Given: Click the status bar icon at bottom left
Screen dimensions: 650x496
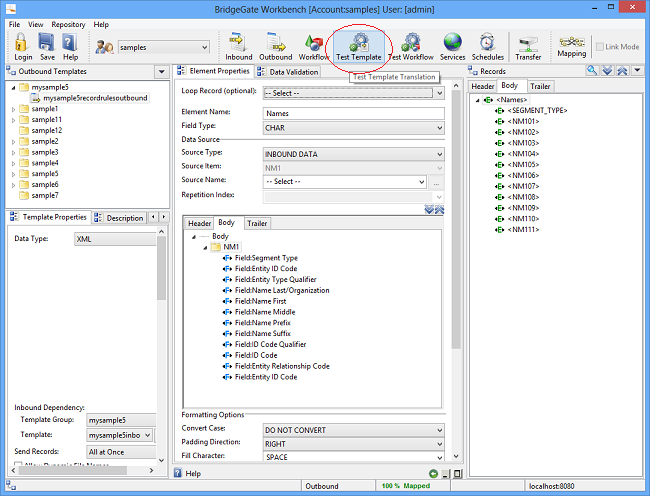Looking at the screenshot, I should point(11,486).
